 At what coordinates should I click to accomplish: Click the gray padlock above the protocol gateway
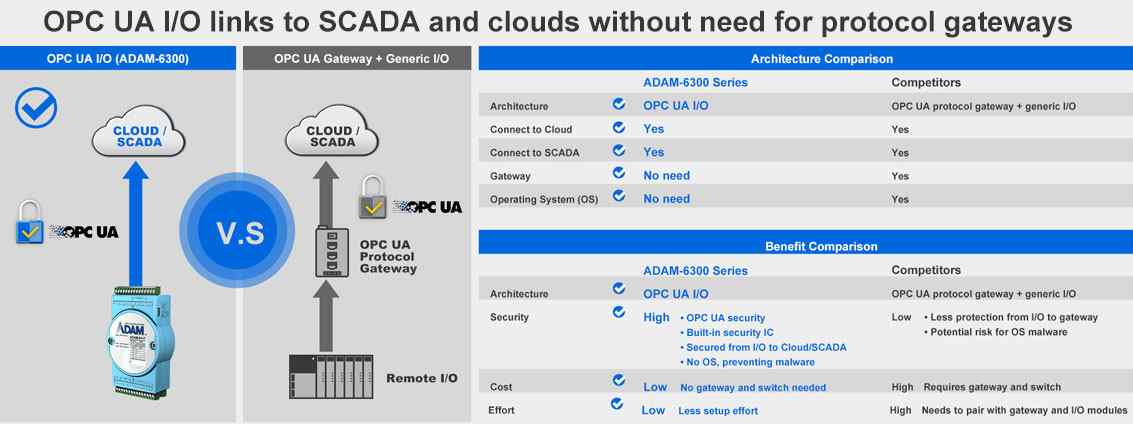373,197
